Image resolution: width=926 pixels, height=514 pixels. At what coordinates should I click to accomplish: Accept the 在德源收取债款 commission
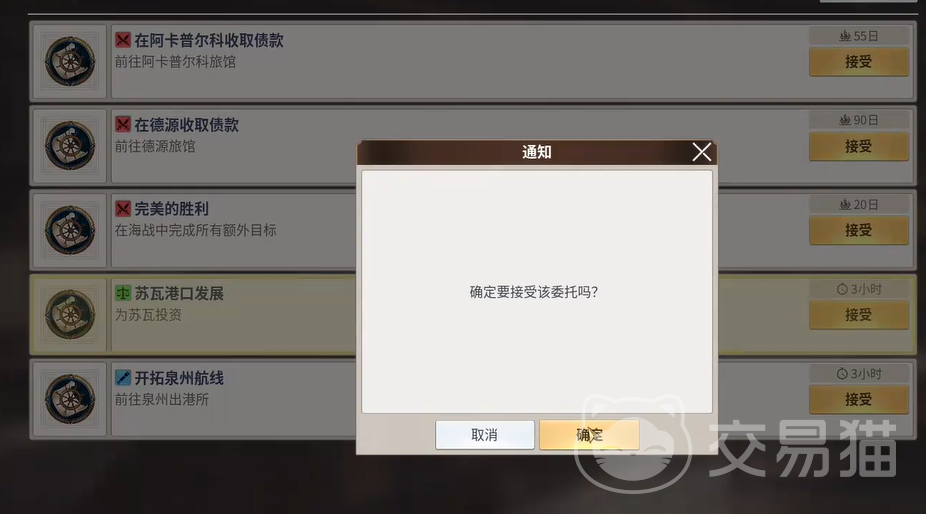(x=859, y=146)
